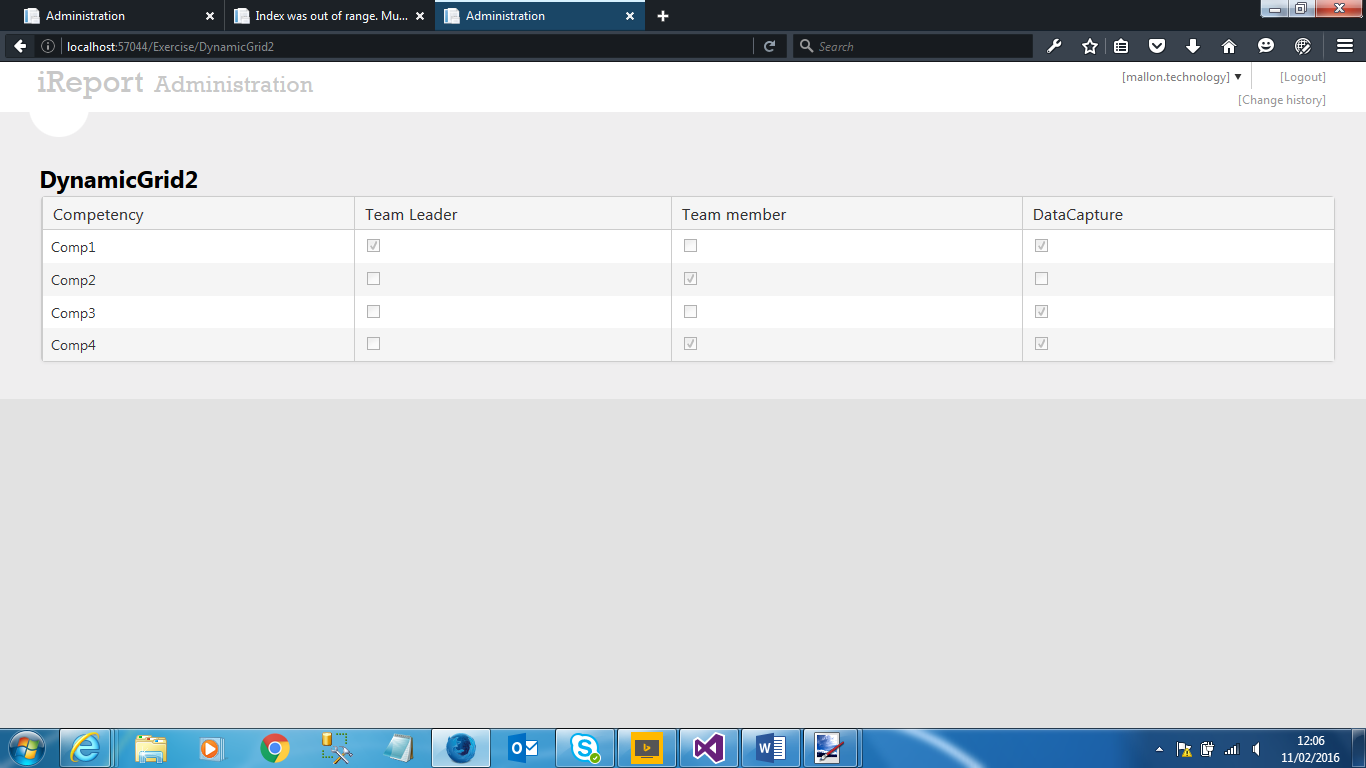This screenshot has width=1366, height=768.
Task: Open the Firefox hamburger menu
Action: point(1345,46)
